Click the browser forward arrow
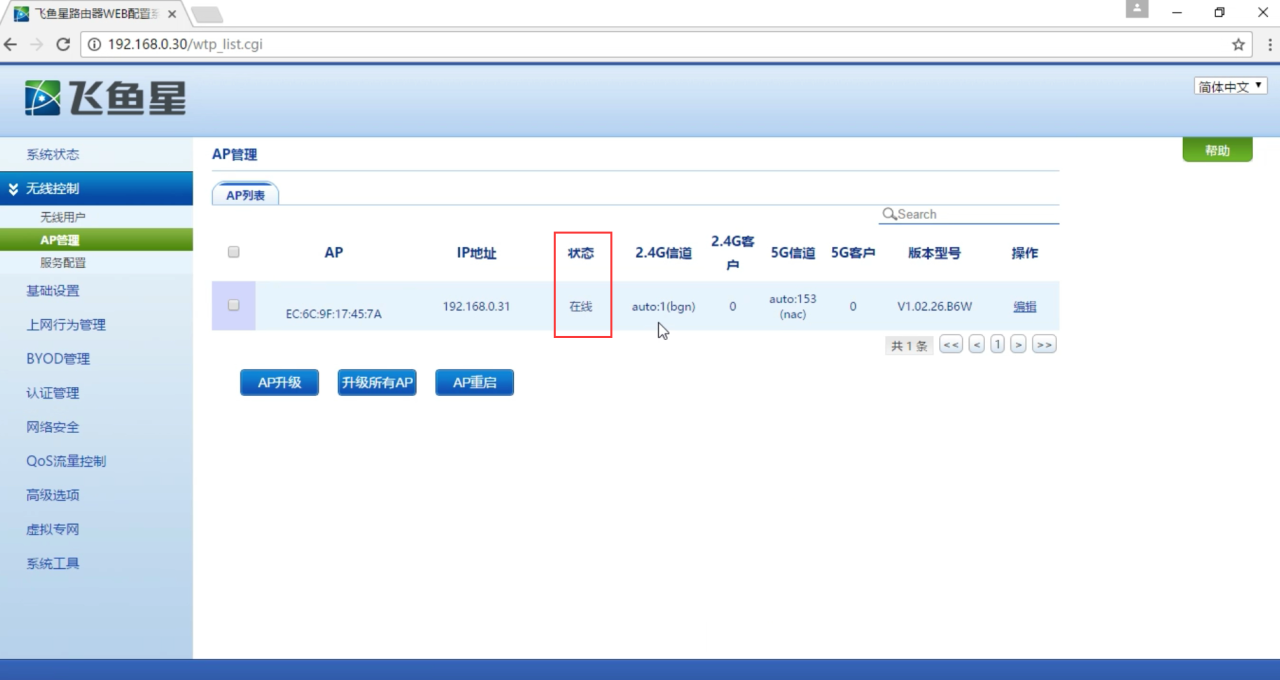 coord(37,45)
